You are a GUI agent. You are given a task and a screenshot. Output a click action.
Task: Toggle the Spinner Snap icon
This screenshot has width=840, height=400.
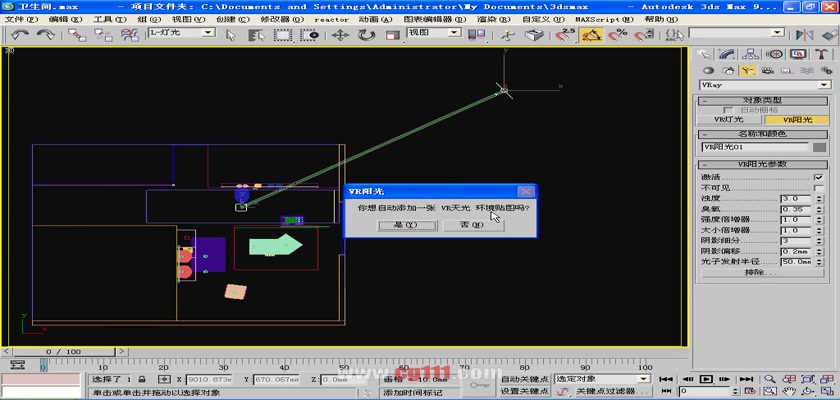(643, 35)
